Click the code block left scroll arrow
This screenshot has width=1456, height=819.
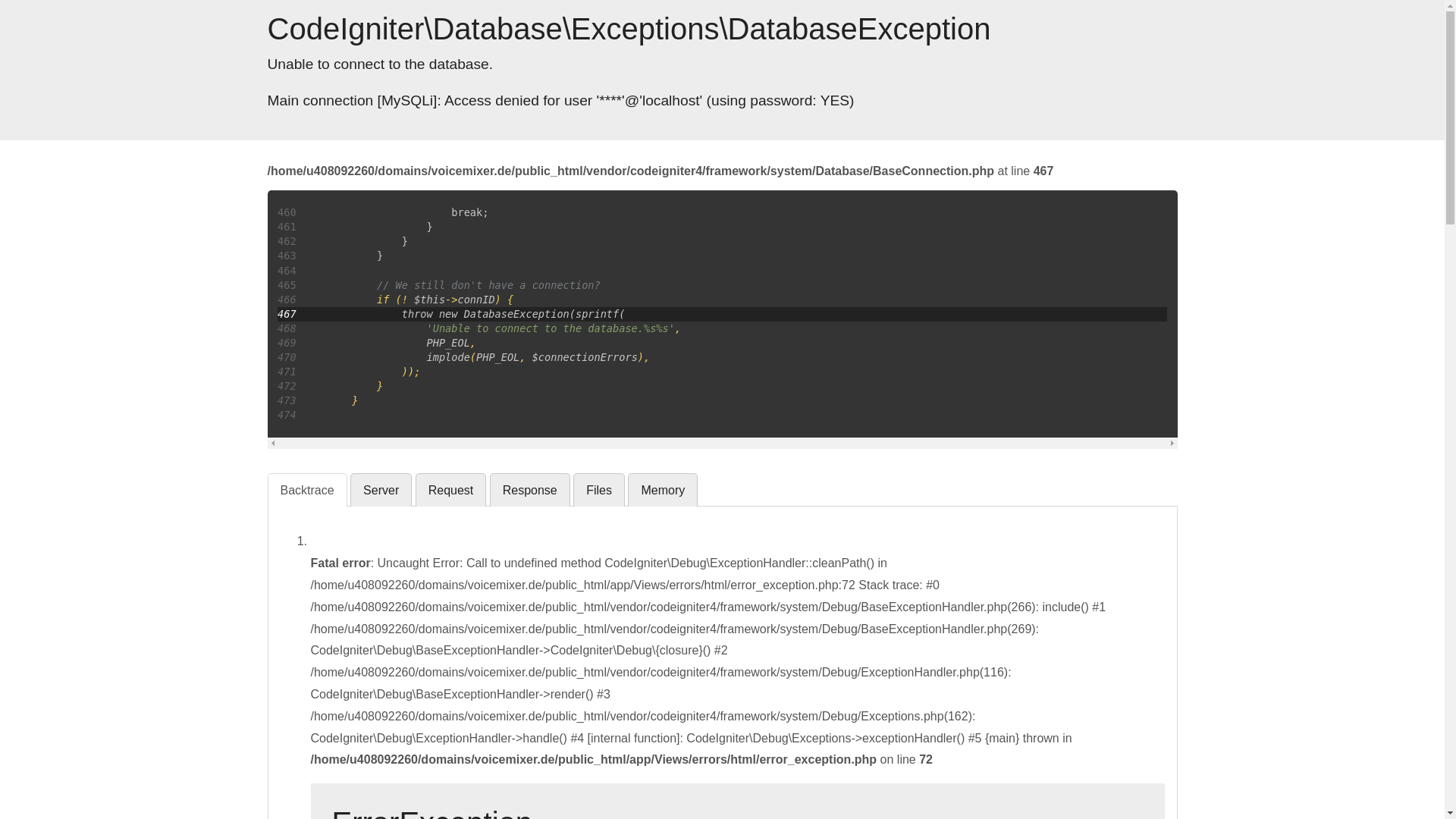273,444
